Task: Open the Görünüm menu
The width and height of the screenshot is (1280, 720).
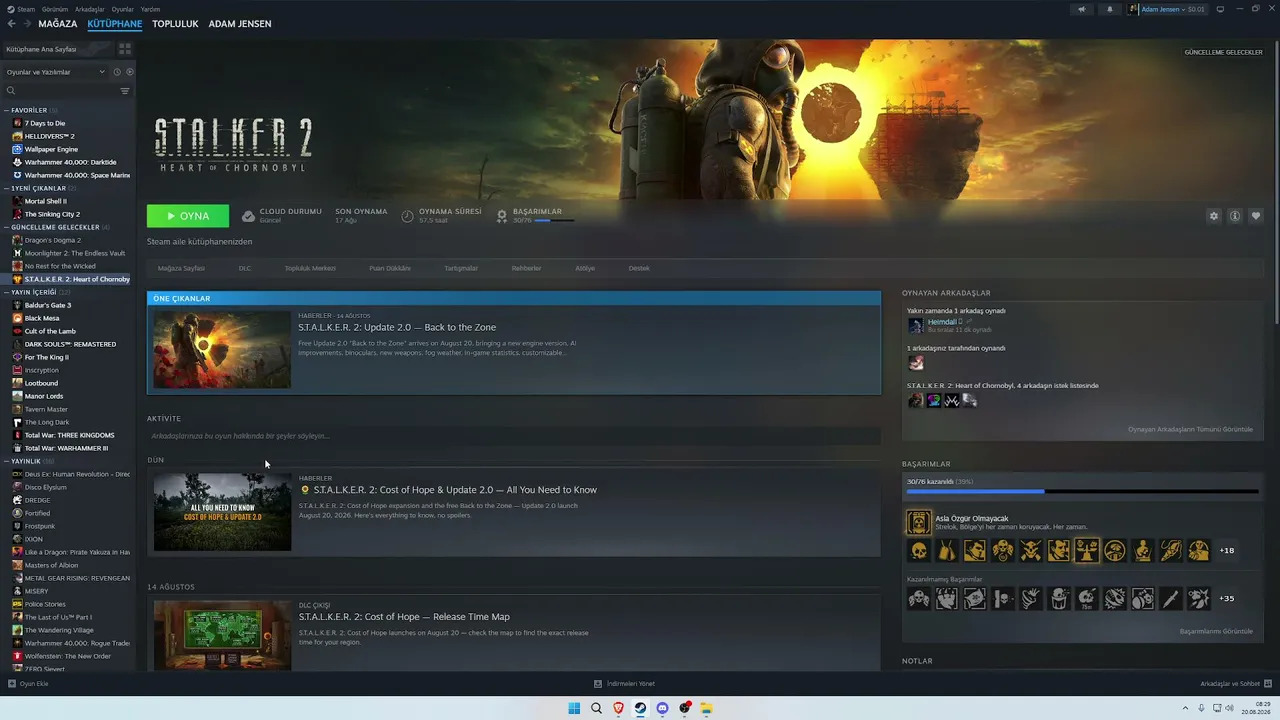Action: [55, 9]
